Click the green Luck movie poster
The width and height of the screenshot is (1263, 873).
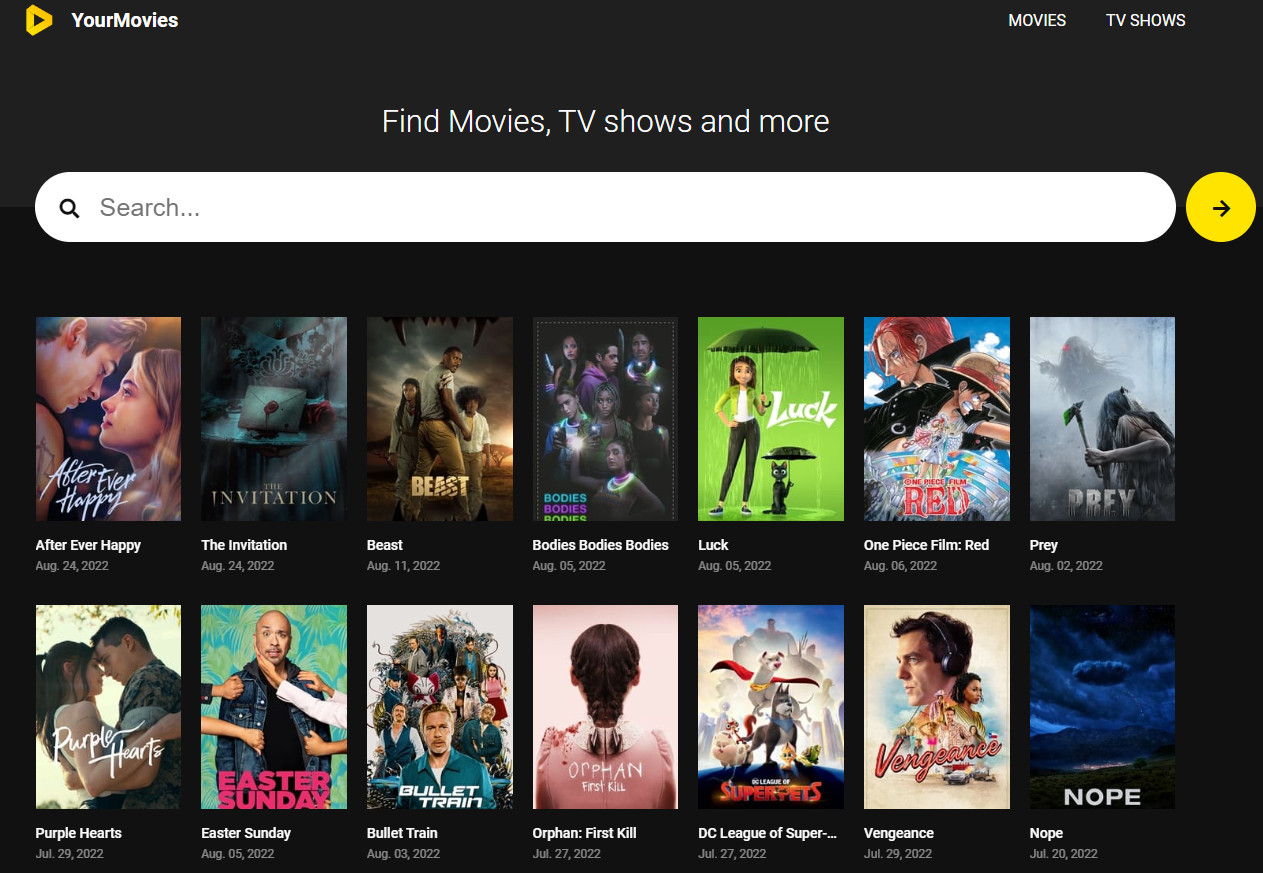[x=771, y=419]
